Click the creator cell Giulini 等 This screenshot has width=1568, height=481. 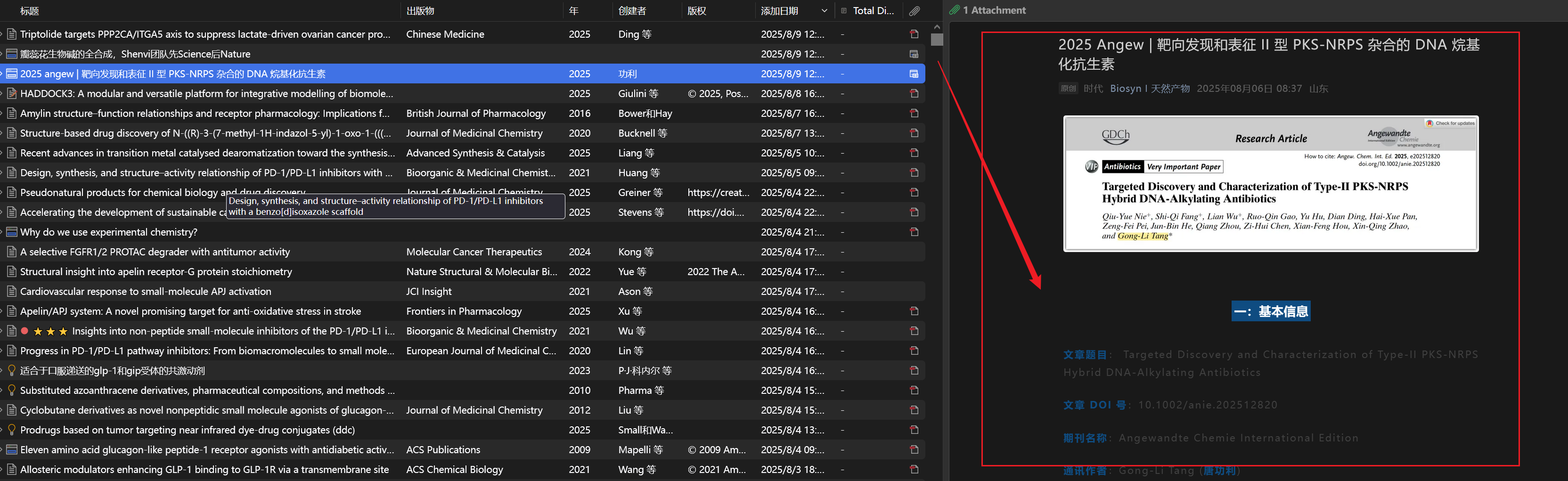tap(638, 94)
